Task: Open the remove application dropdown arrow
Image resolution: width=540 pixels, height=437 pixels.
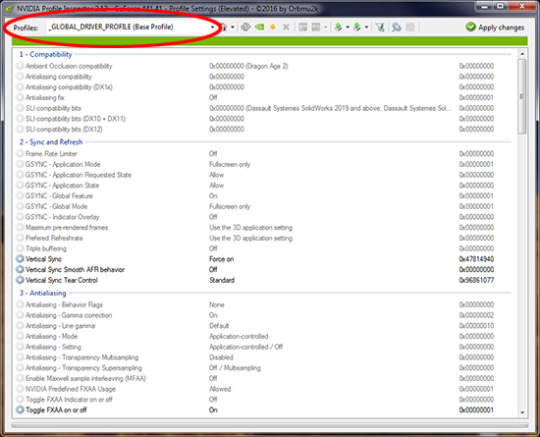Action: [325, 27]
